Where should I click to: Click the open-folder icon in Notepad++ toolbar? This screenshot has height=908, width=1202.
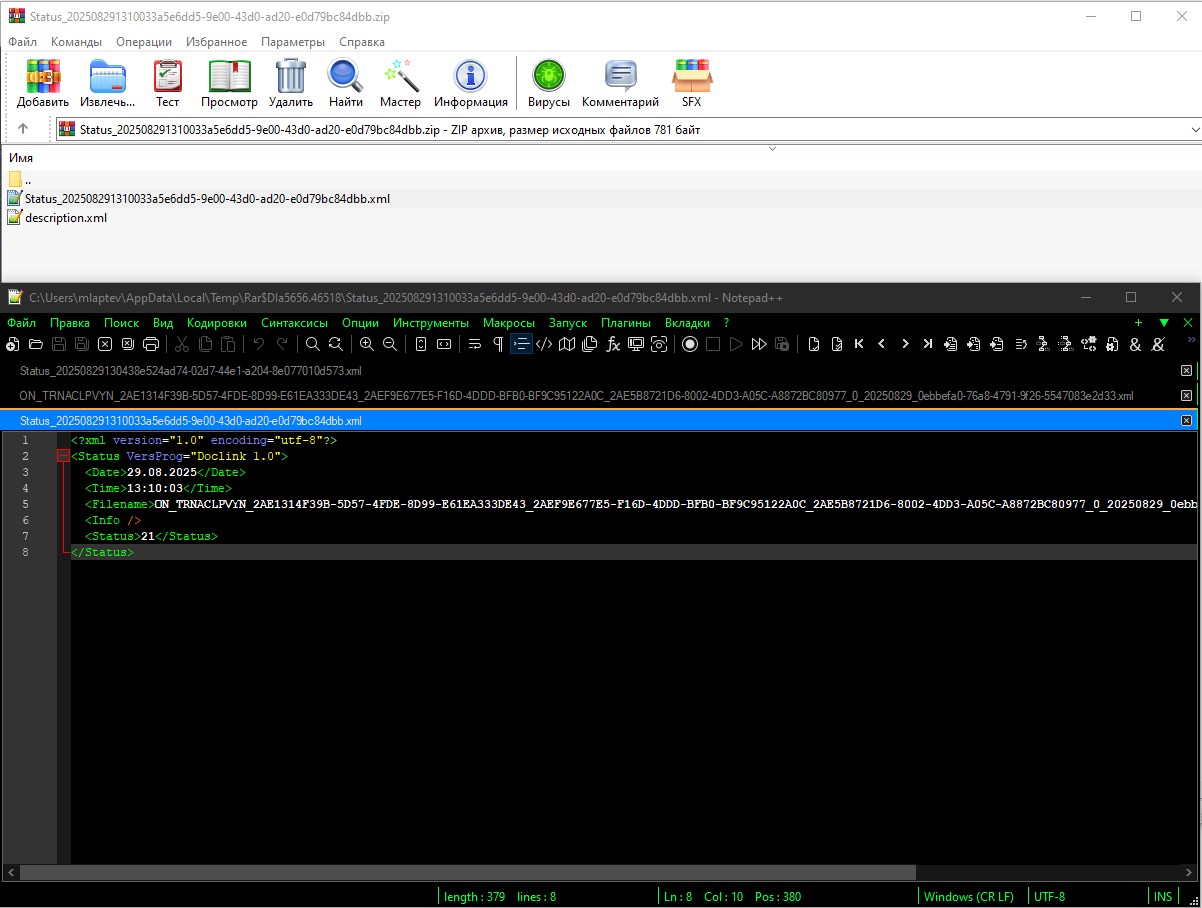coord(36,344)
